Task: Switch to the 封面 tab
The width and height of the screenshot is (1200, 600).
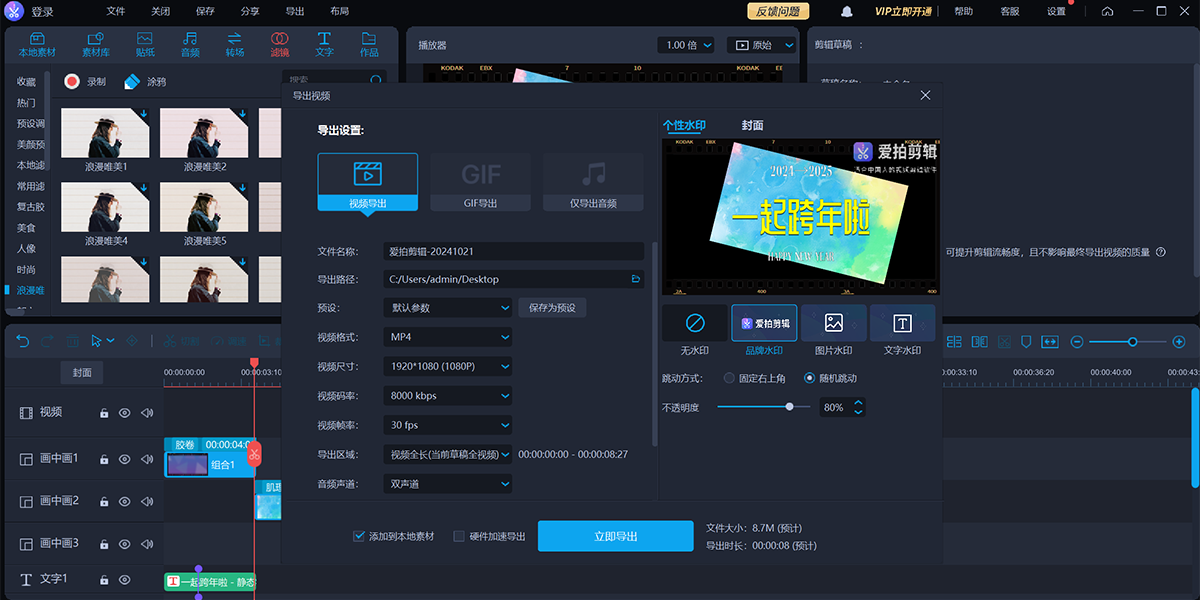Action: [x=752, y=126]
